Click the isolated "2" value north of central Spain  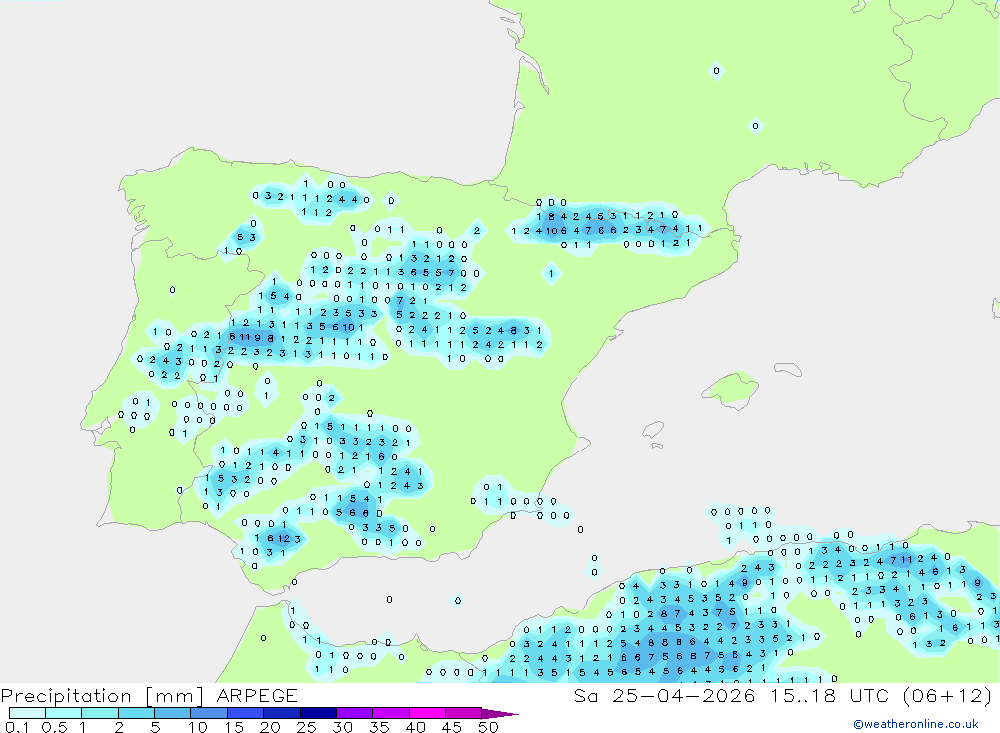pos(476,231)
